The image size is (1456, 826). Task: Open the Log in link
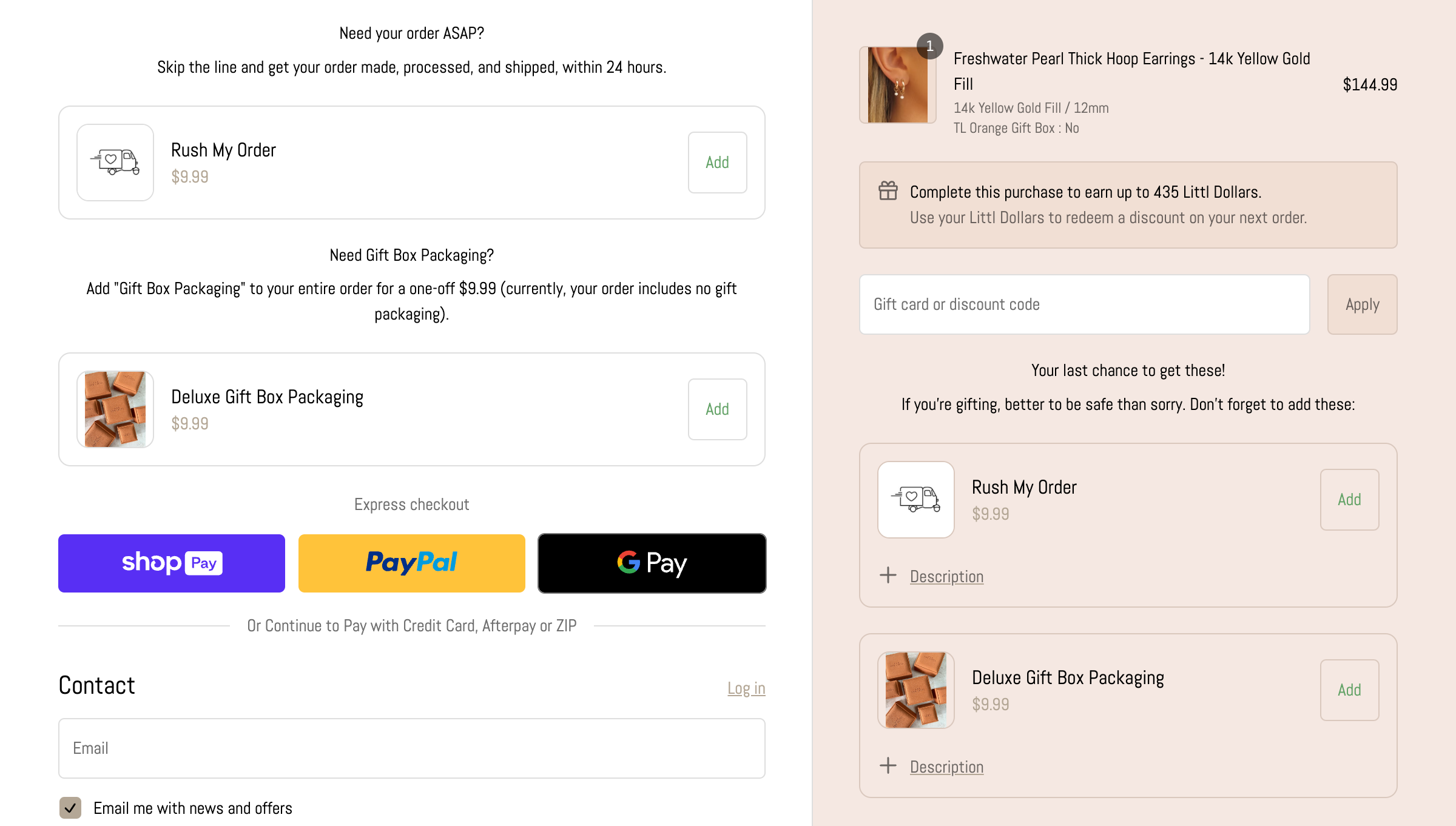point(746,688)
